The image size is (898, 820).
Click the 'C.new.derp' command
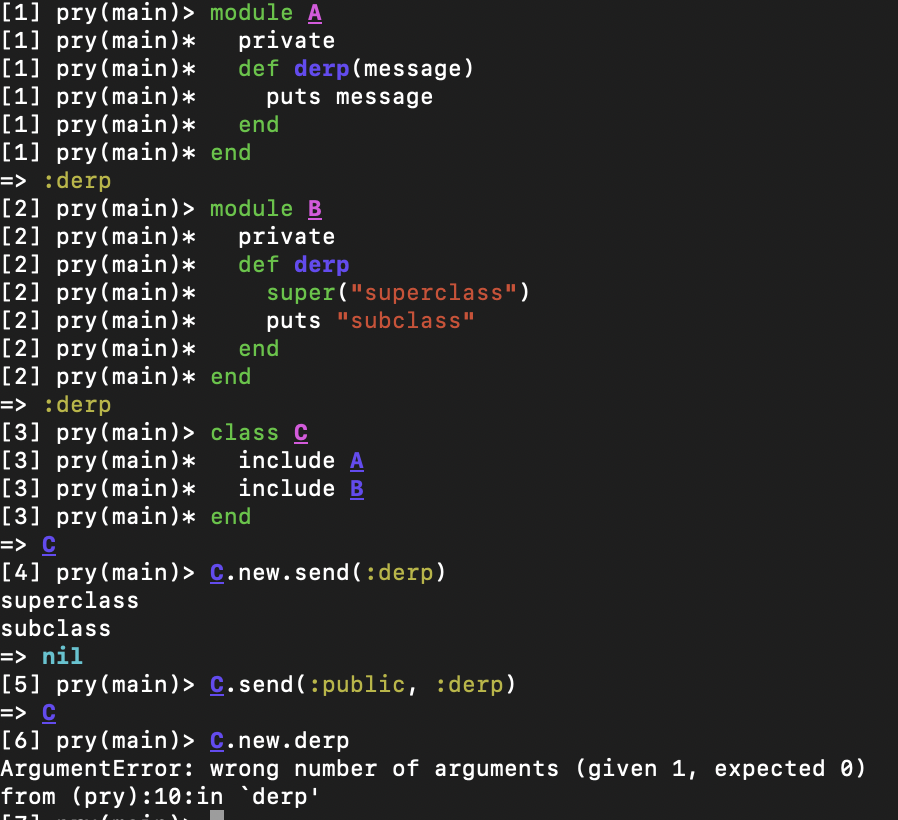(279, 742)
